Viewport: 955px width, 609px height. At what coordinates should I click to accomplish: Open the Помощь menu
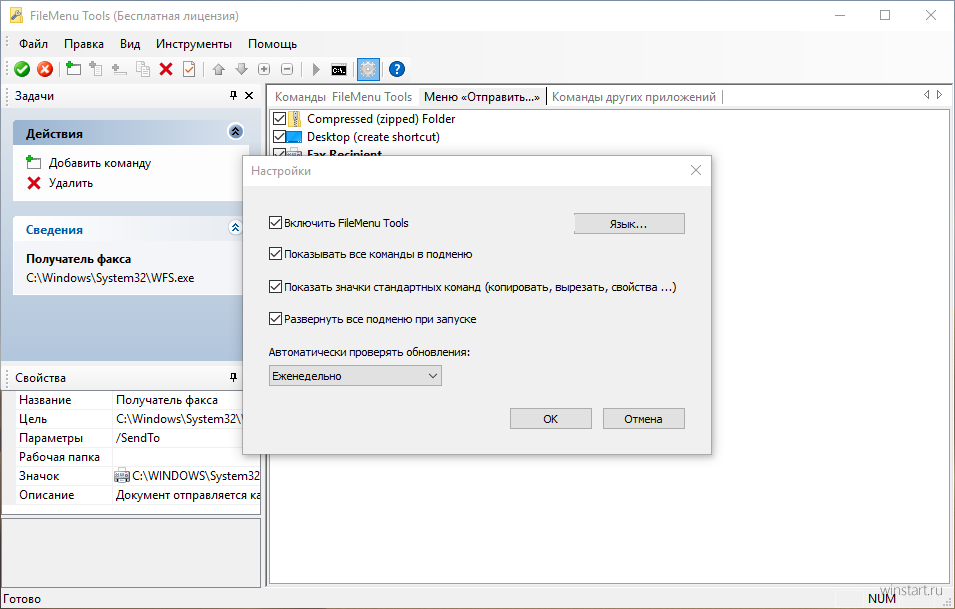click(x=272, y=44)
